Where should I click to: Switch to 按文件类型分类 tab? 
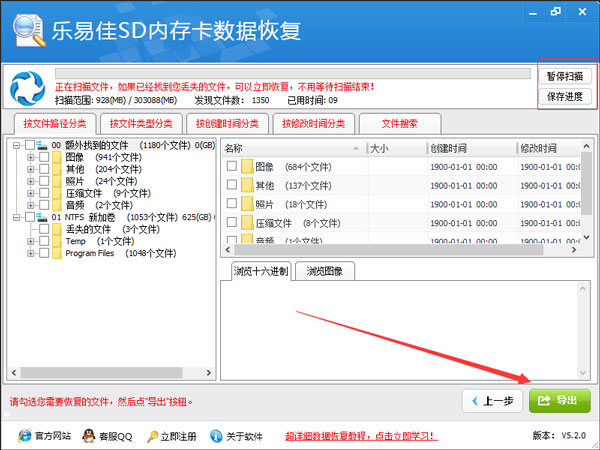pos(141,124)
